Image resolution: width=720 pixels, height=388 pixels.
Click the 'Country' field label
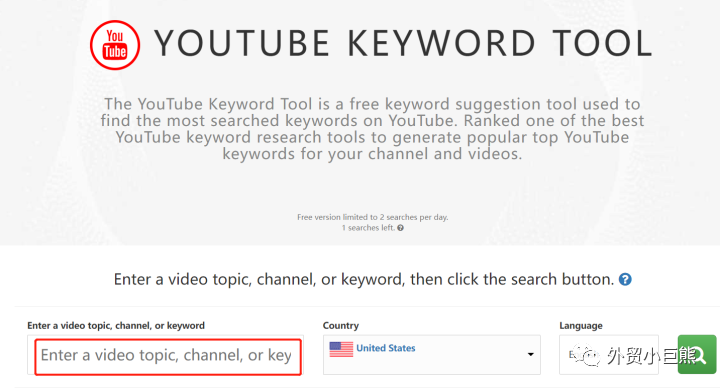pyautogui.click(x=341, y=326)
